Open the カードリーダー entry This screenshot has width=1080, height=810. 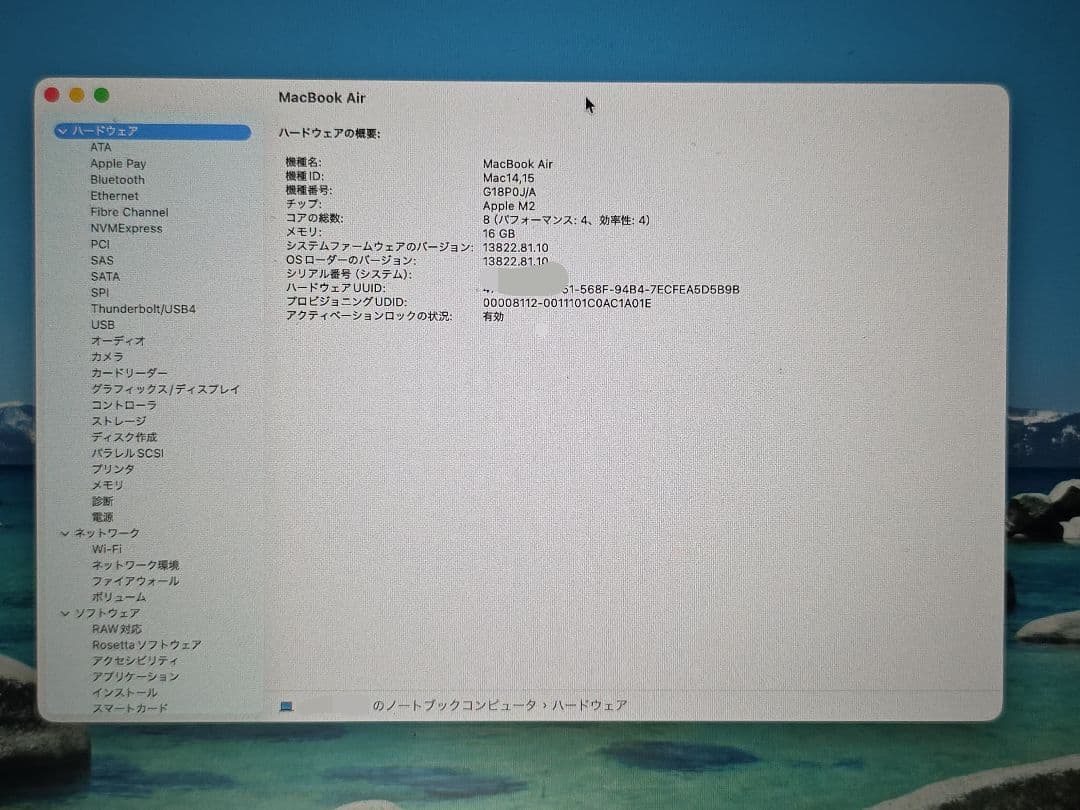coord(129,373)
